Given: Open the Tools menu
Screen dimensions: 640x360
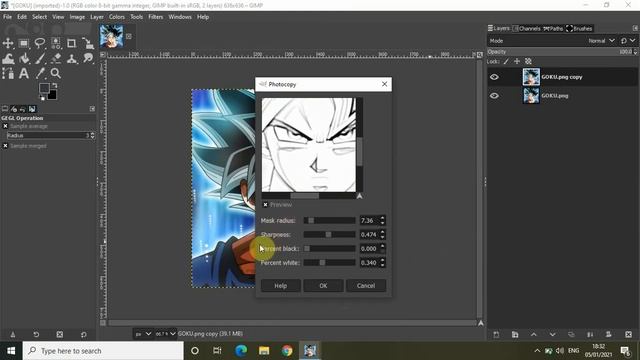Looking at the screenshot, I should (x=137, y=17).
